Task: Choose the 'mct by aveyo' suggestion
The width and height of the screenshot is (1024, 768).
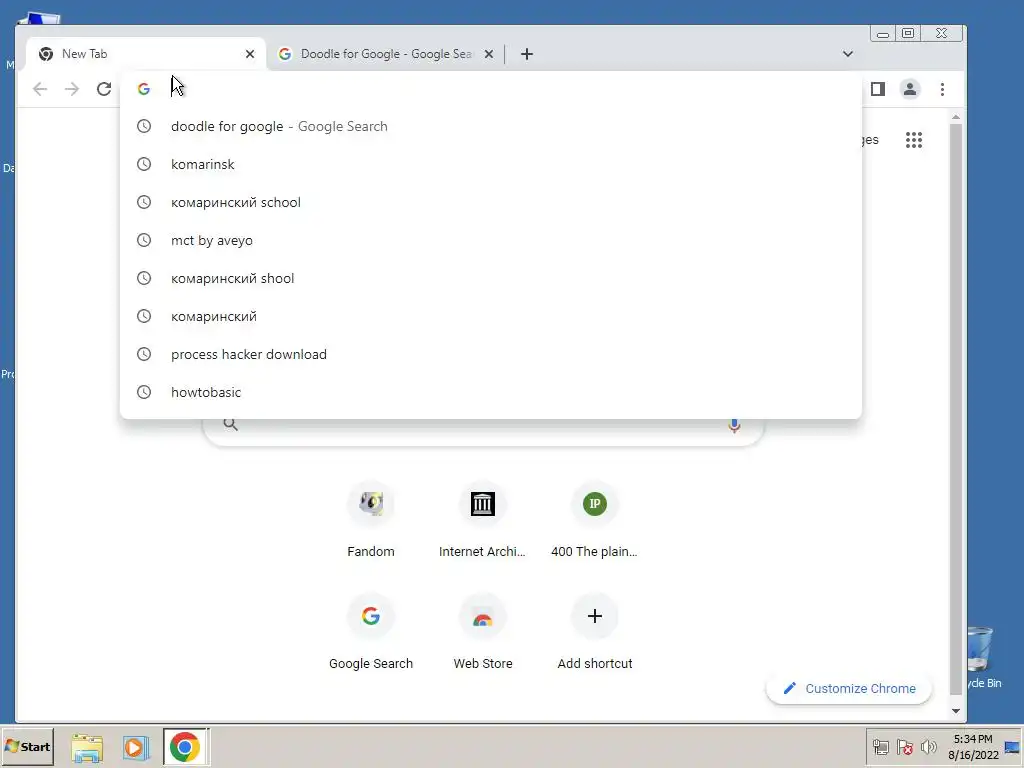Action: point(490,240)
